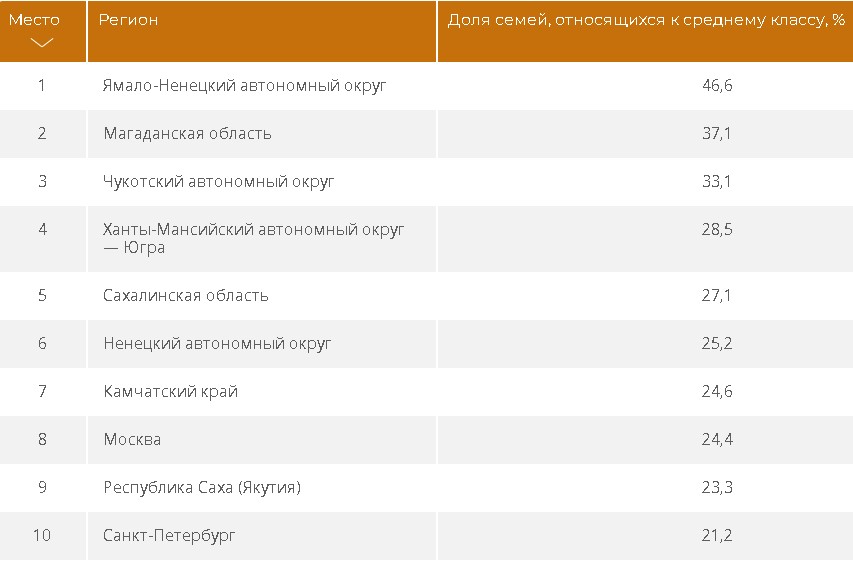The height and width of the screenshot is (567, 853).
Task: Click Республика Саха (Якутия) entry
Action: (202, 488)
